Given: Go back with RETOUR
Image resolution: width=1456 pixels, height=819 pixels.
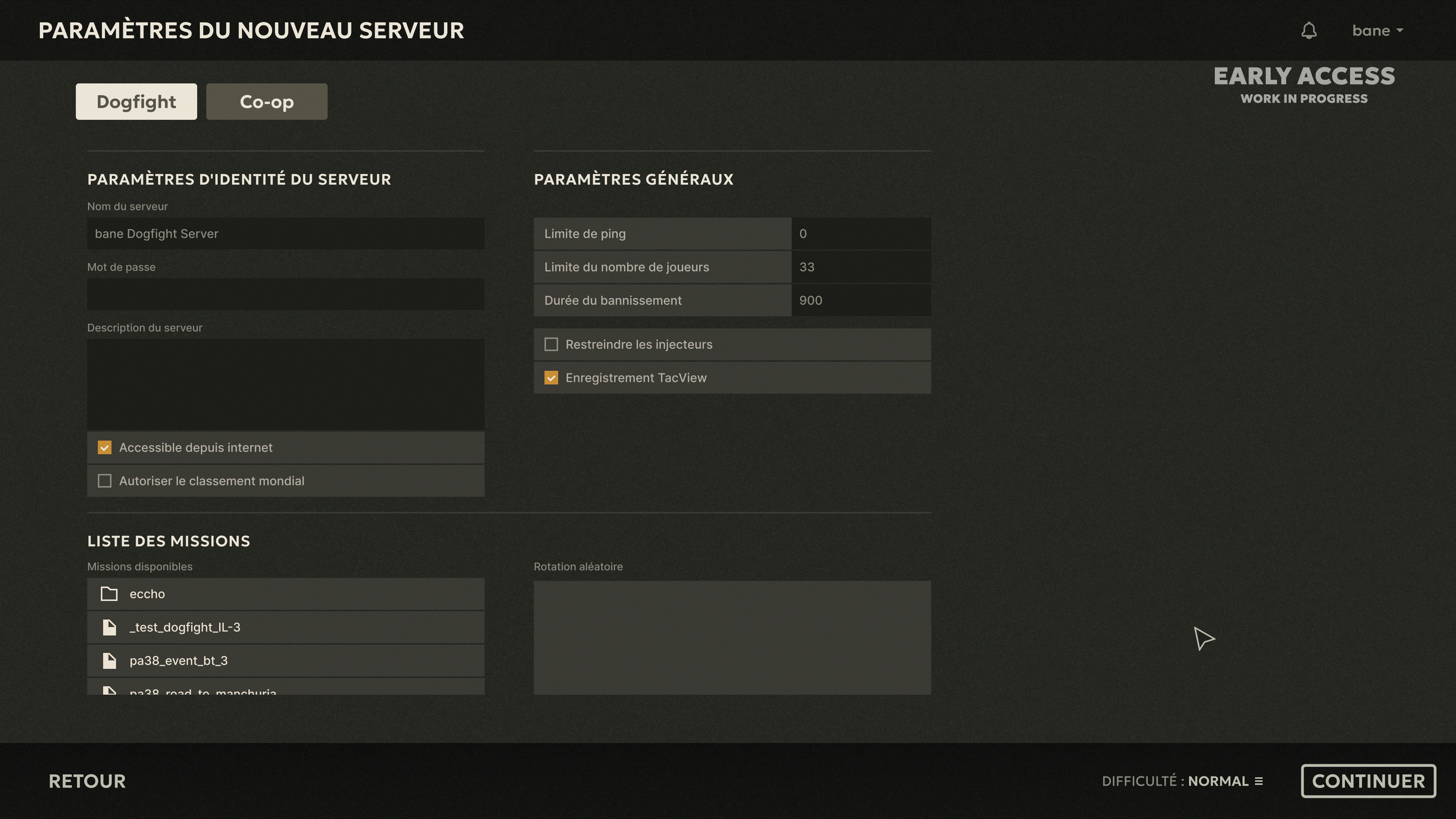Looking at the screenshot, I should [x=87, y=781].
